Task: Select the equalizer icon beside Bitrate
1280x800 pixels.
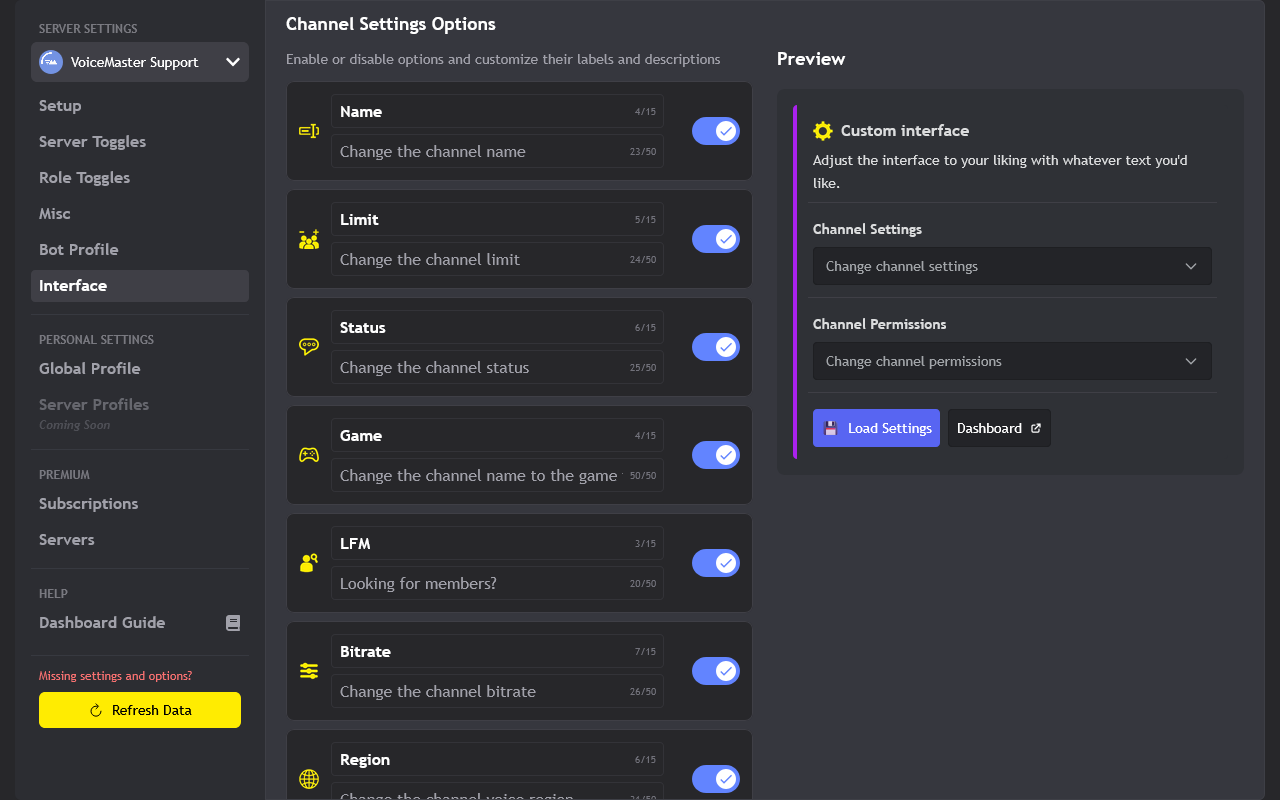Action: 309,671
